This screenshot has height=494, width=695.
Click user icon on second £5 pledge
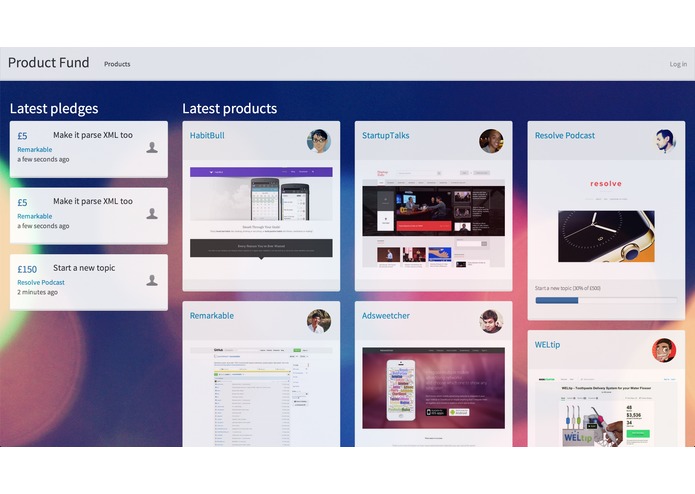[x=152, y=214]
